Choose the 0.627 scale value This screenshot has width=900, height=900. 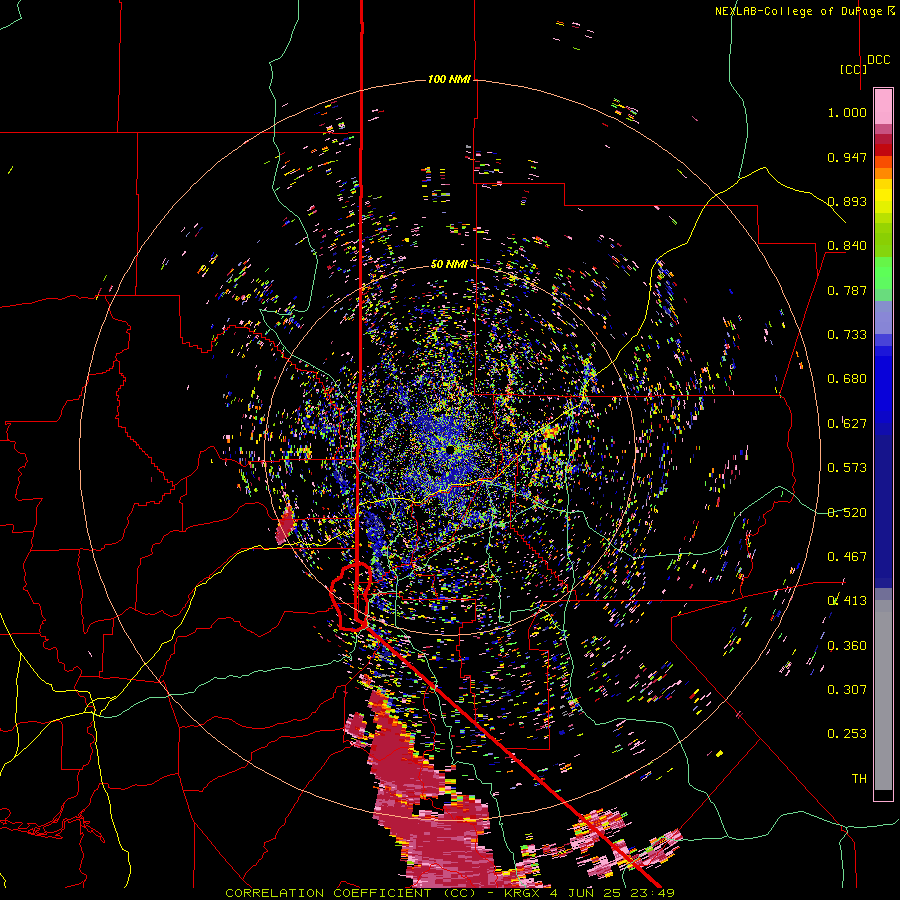[847, 424]
